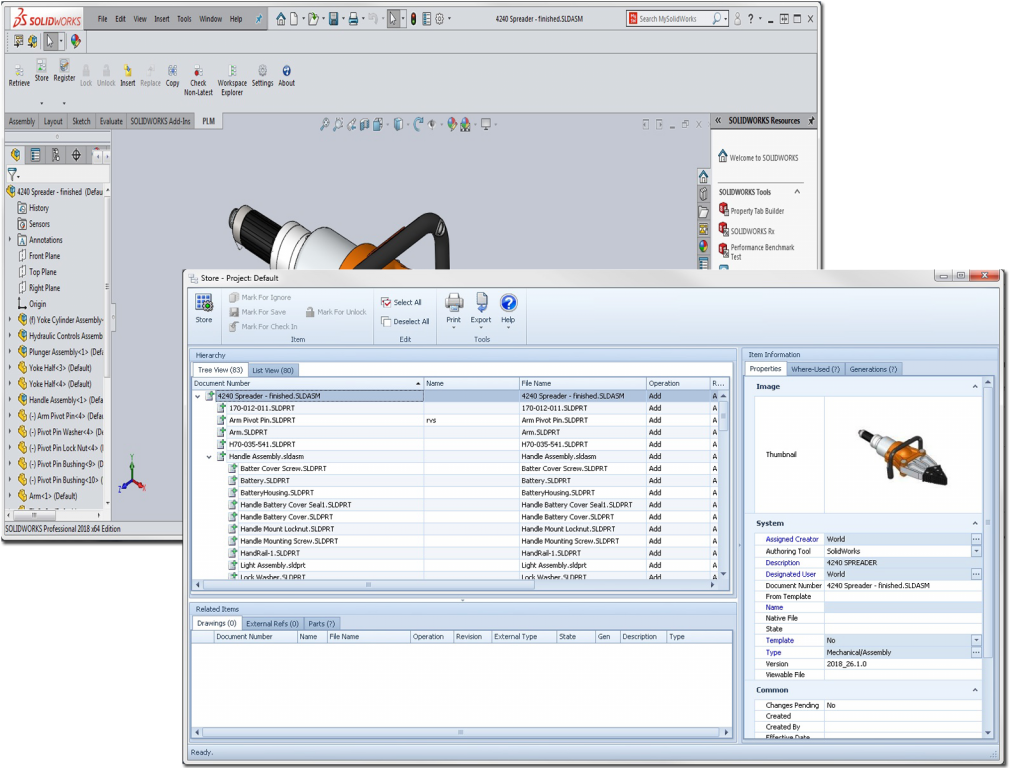Click the Retrieve icon in PLM toolbar
The width and height of the screenshot is (1024, 768).
tap(19, 75)
